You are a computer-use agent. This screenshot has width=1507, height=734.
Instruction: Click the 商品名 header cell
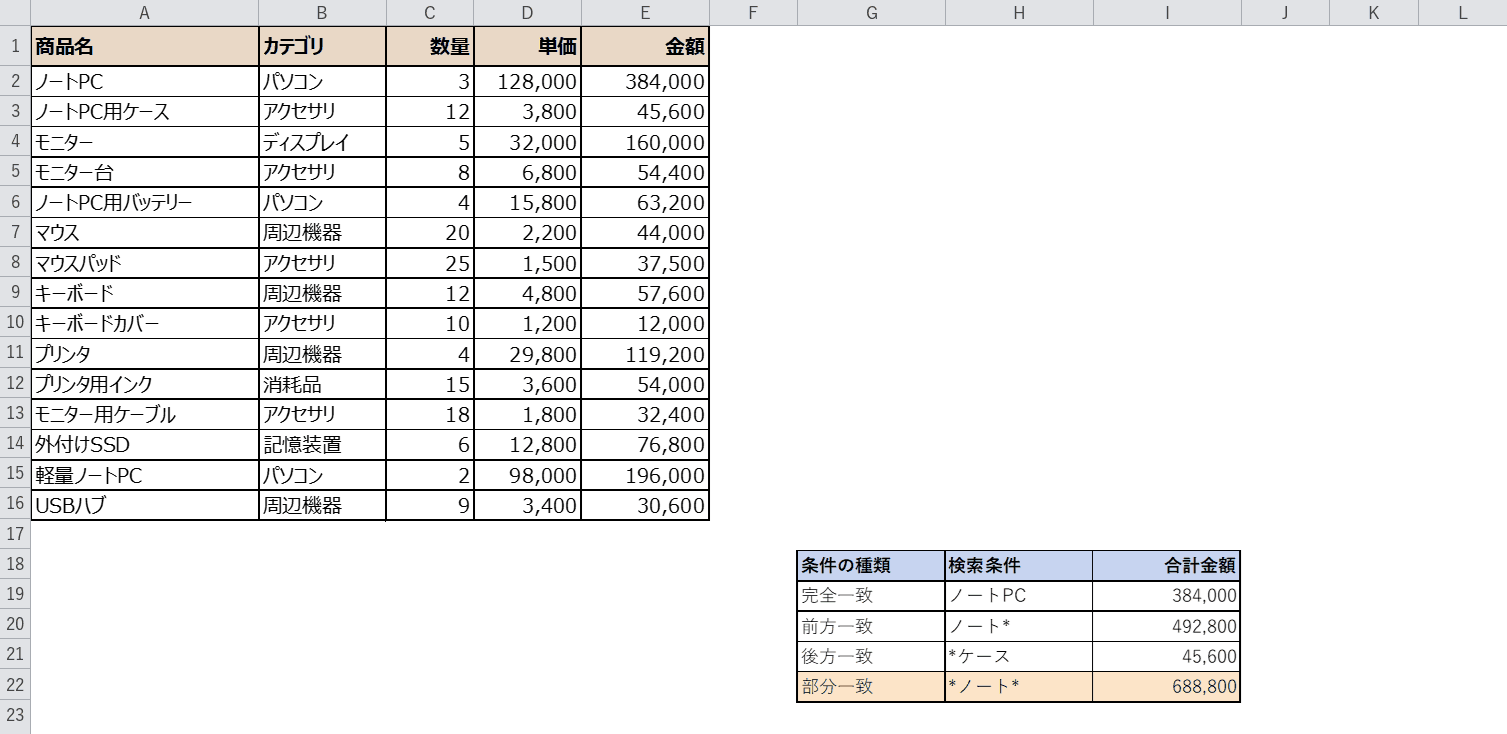[x=145, y=47]
